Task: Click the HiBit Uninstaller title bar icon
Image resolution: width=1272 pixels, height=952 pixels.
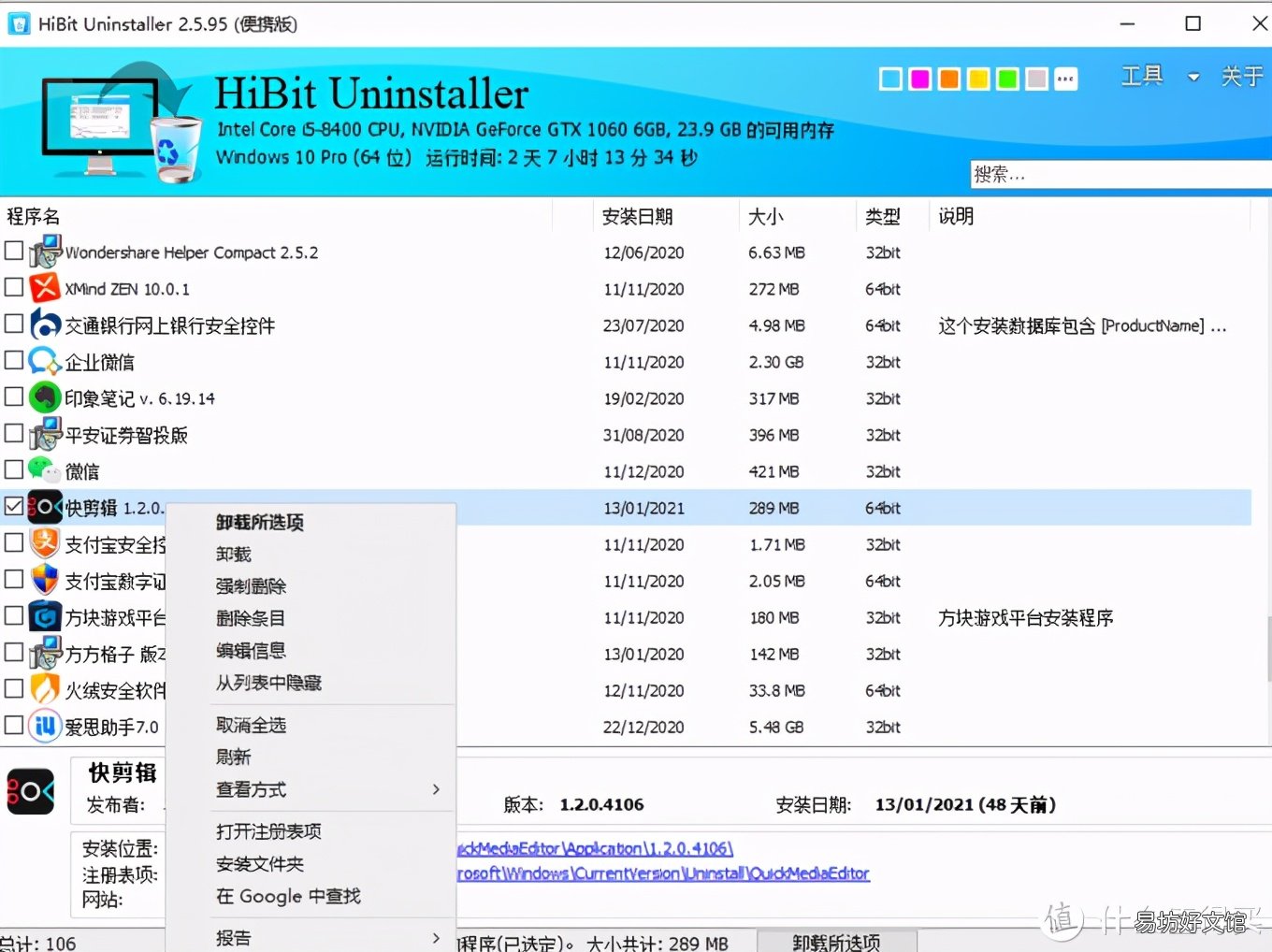Action: [x=18, y=24]
